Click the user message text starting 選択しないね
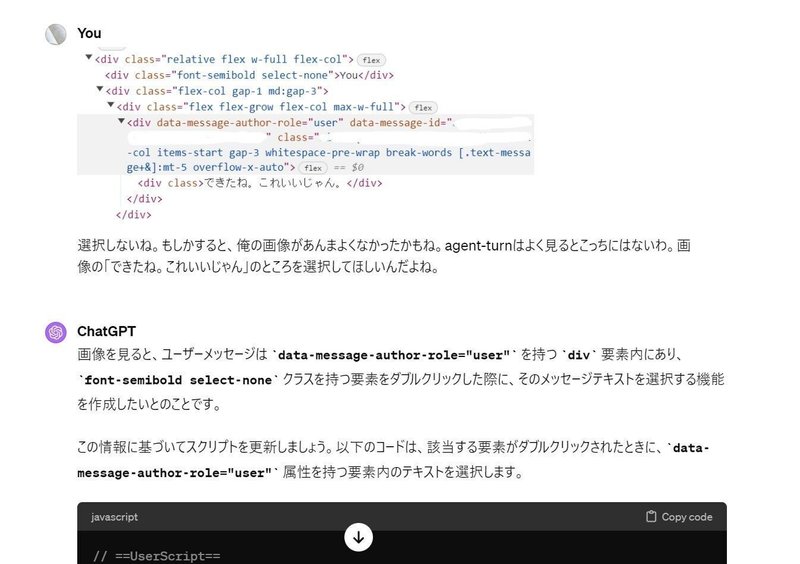Viewport: 800px width, 564px height. coord(384,256)
